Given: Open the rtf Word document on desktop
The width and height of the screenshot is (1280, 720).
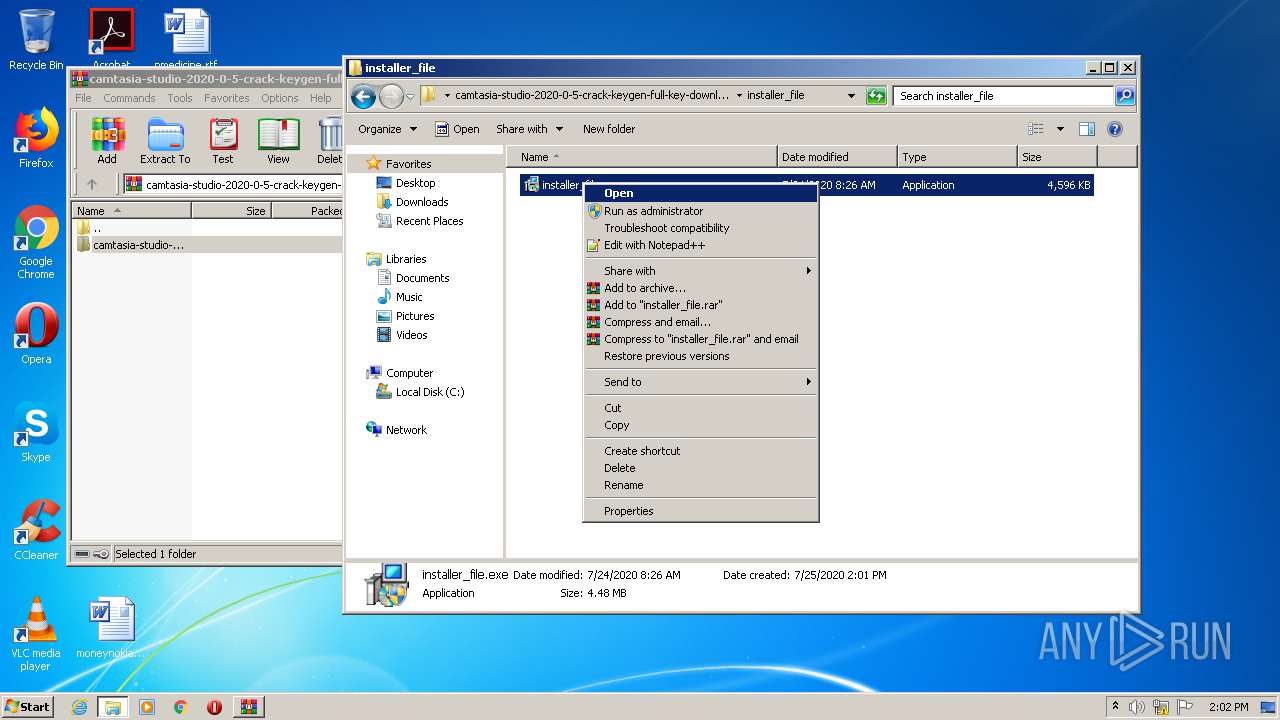Looking at the screenshot, I should 186,38.
